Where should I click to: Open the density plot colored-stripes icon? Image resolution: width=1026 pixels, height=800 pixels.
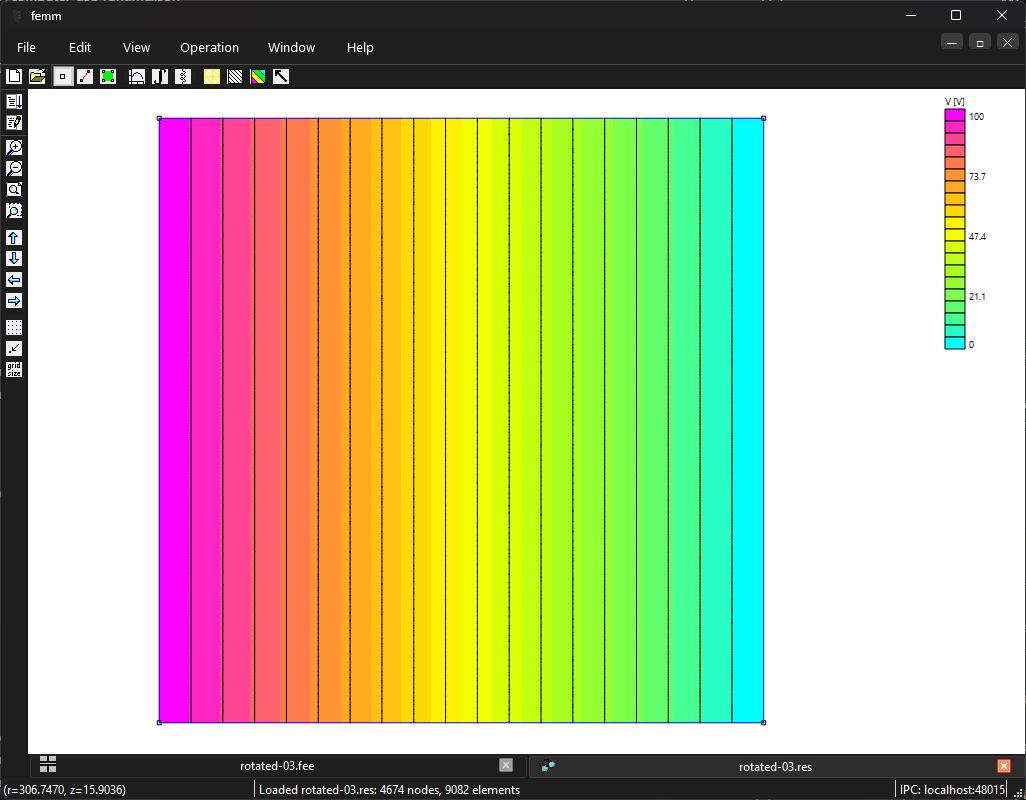[258, 77]
